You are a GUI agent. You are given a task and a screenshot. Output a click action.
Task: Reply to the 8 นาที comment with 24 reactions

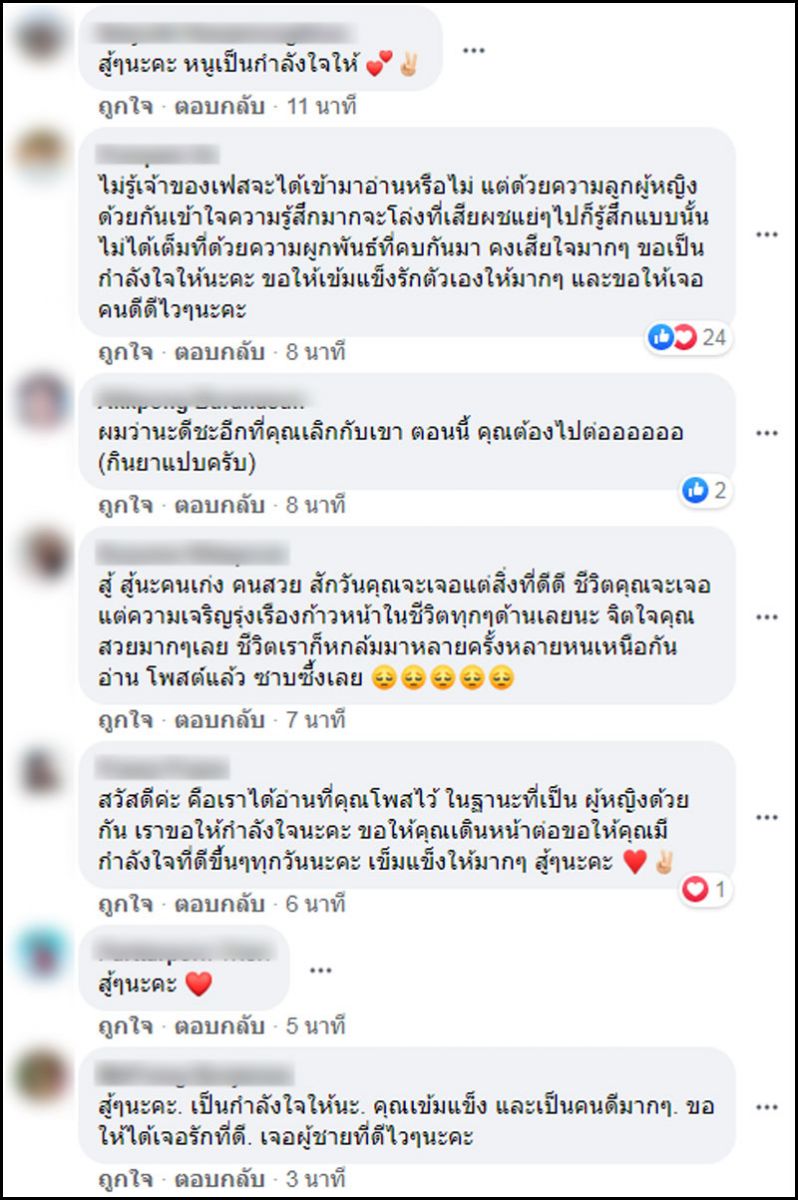click(x=220, y=352)
